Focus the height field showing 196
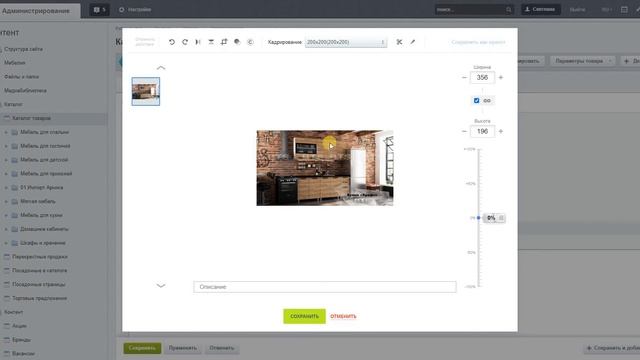Image resolution: width=640 pixels, height=360 pixels. [x=482, y=131]
